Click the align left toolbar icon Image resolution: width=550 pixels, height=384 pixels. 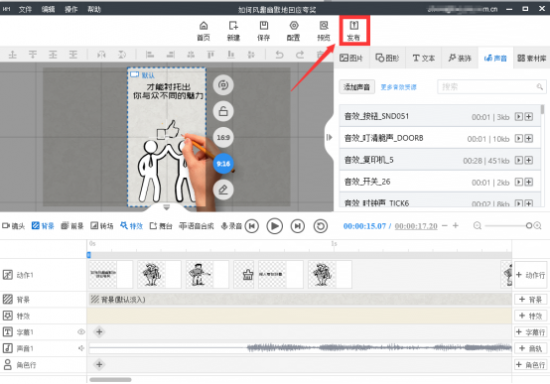(150, 55)
